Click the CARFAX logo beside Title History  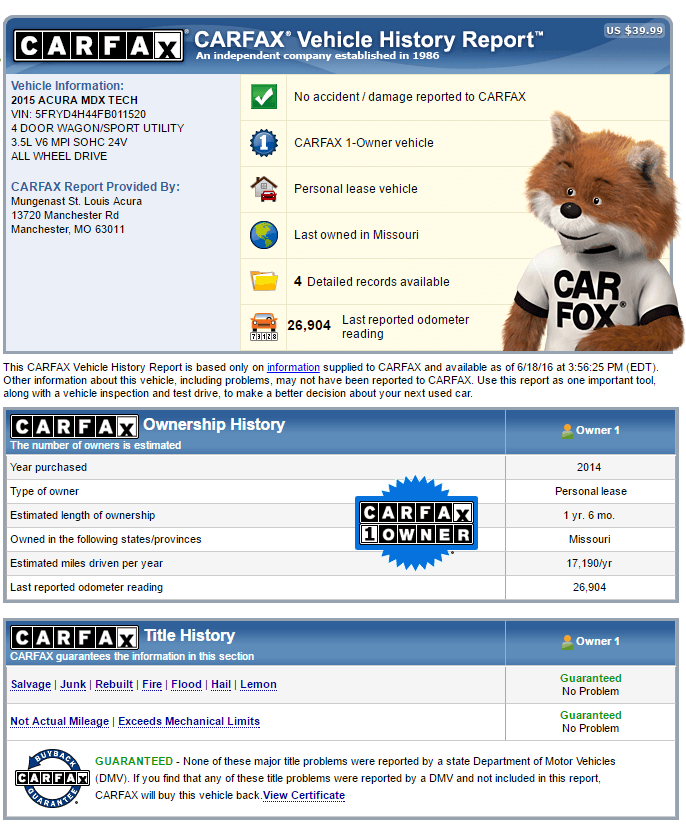74,638
